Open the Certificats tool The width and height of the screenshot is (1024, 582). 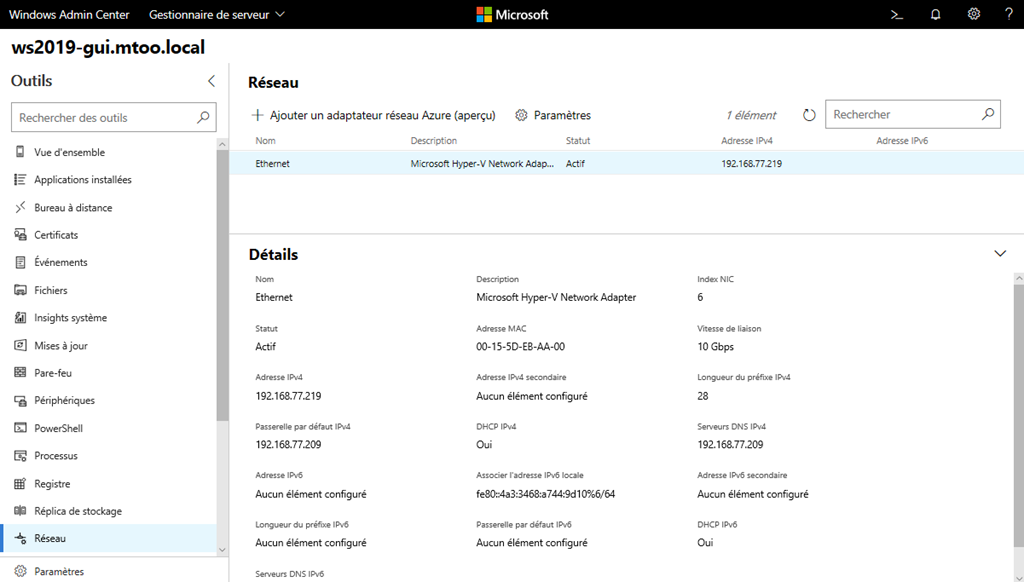click(55, 235)
